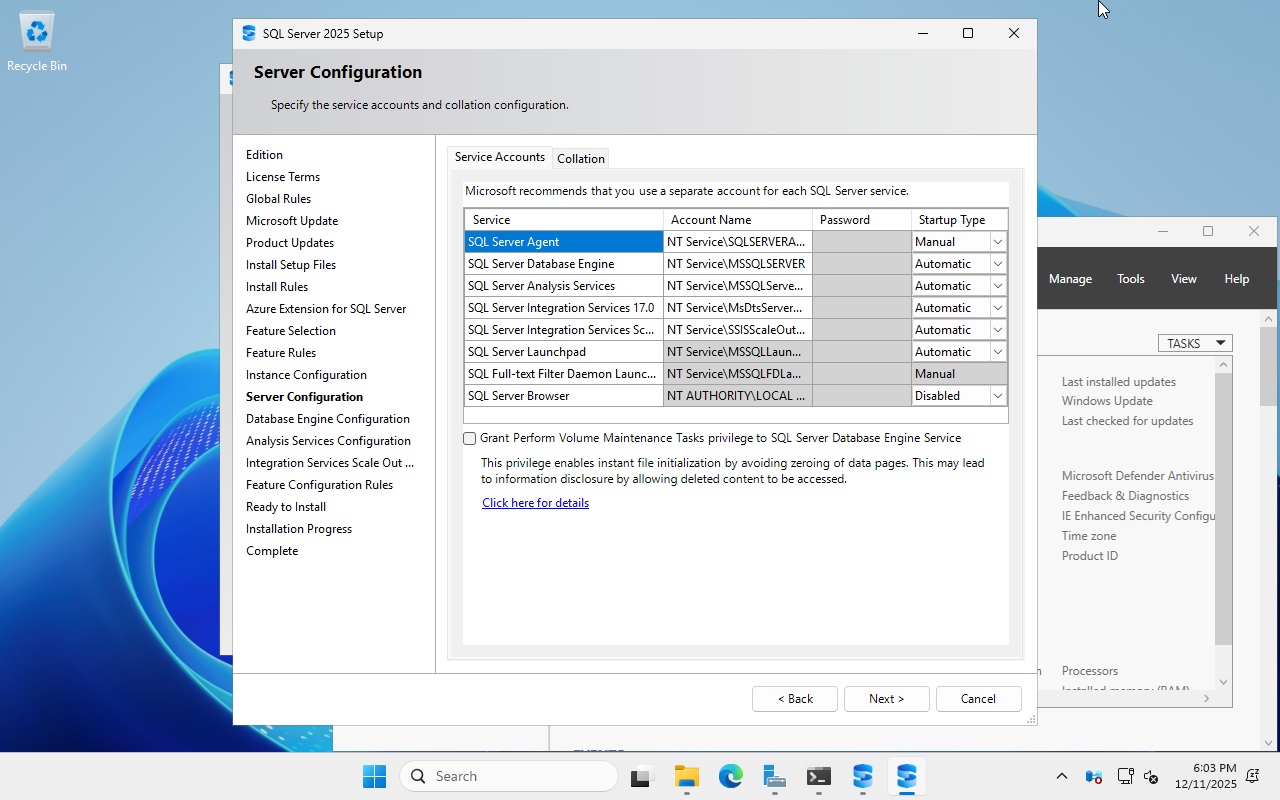The width and height of the screenshot is (1280, 800).
Task: Click the Task View taskbar icon
Action: [x=642, y=776]
